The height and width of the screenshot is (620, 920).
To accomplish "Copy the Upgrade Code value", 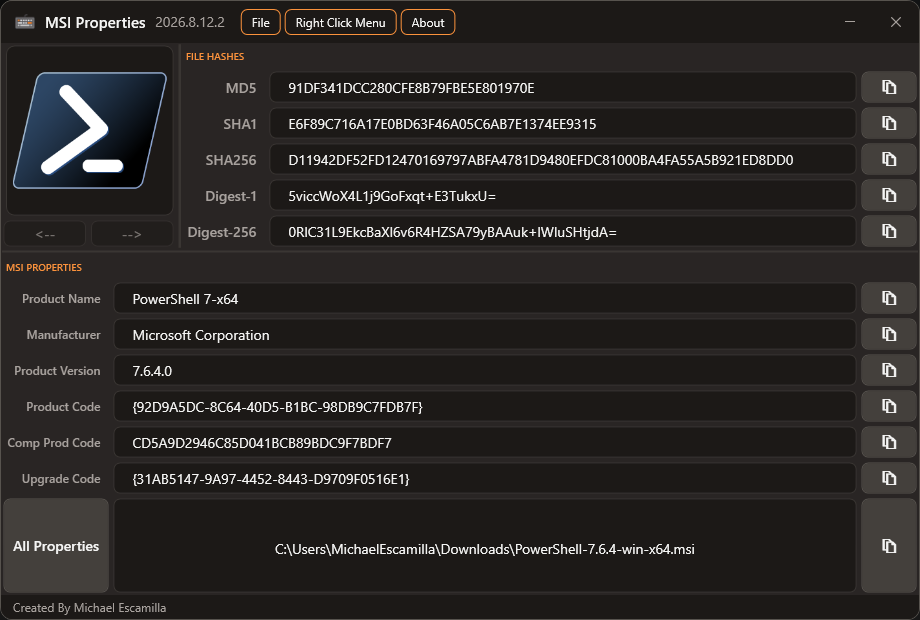I will coord(888,479).
